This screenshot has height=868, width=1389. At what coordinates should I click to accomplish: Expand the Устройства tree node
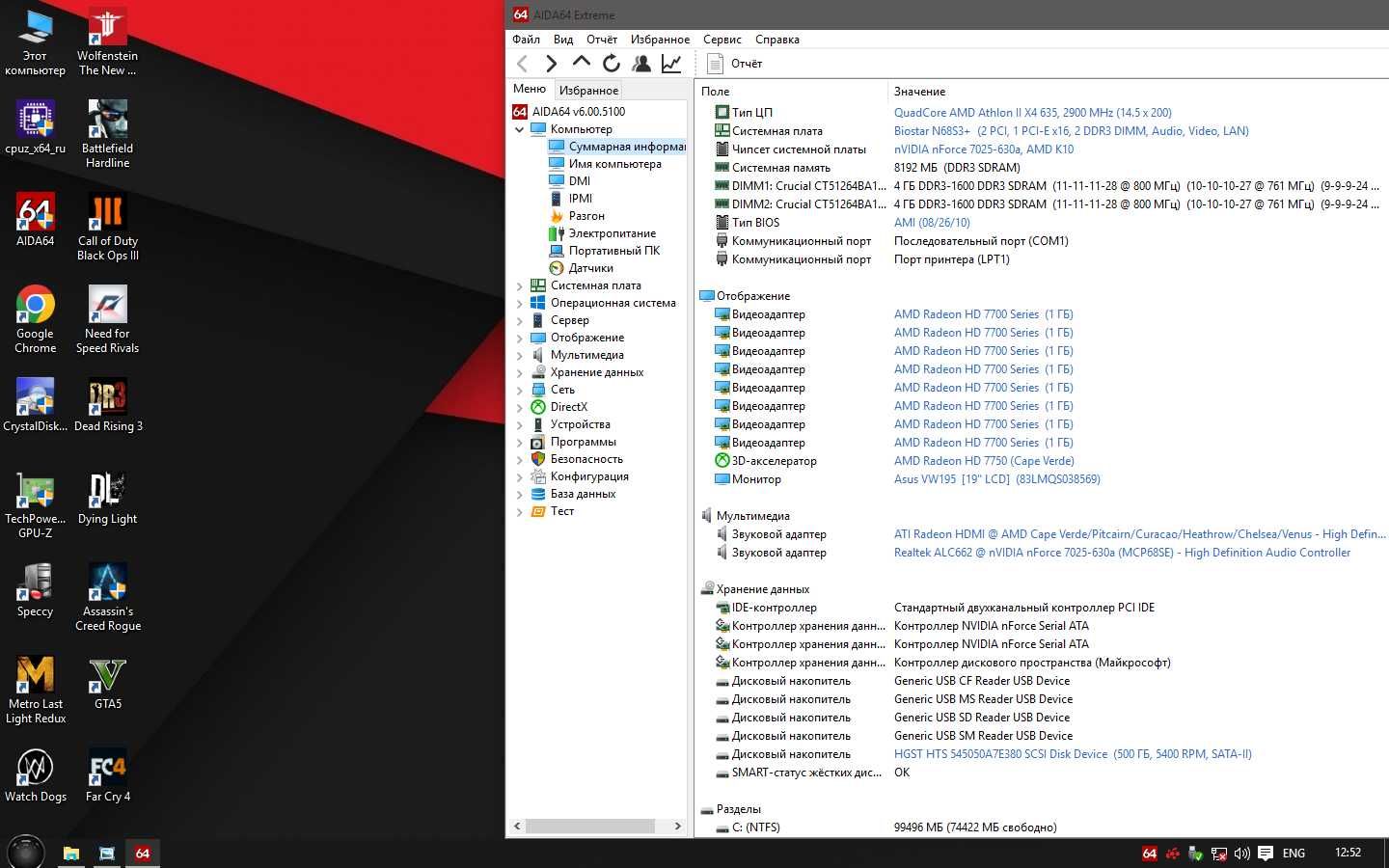(520, 424)
